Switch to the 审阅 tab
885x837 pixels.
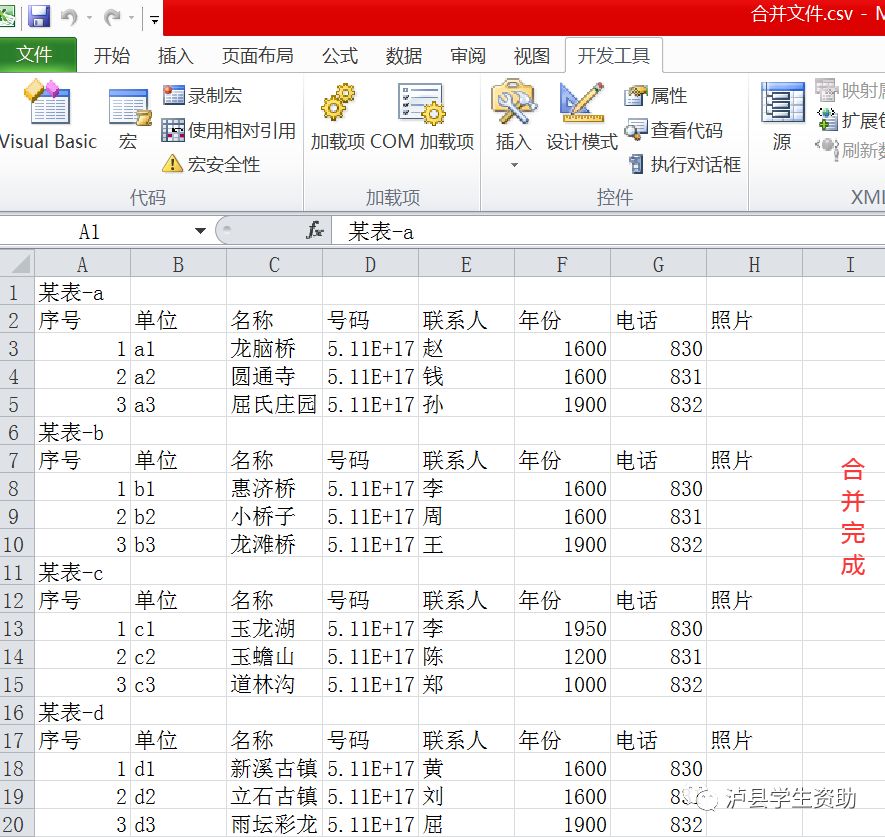[468, 55]
